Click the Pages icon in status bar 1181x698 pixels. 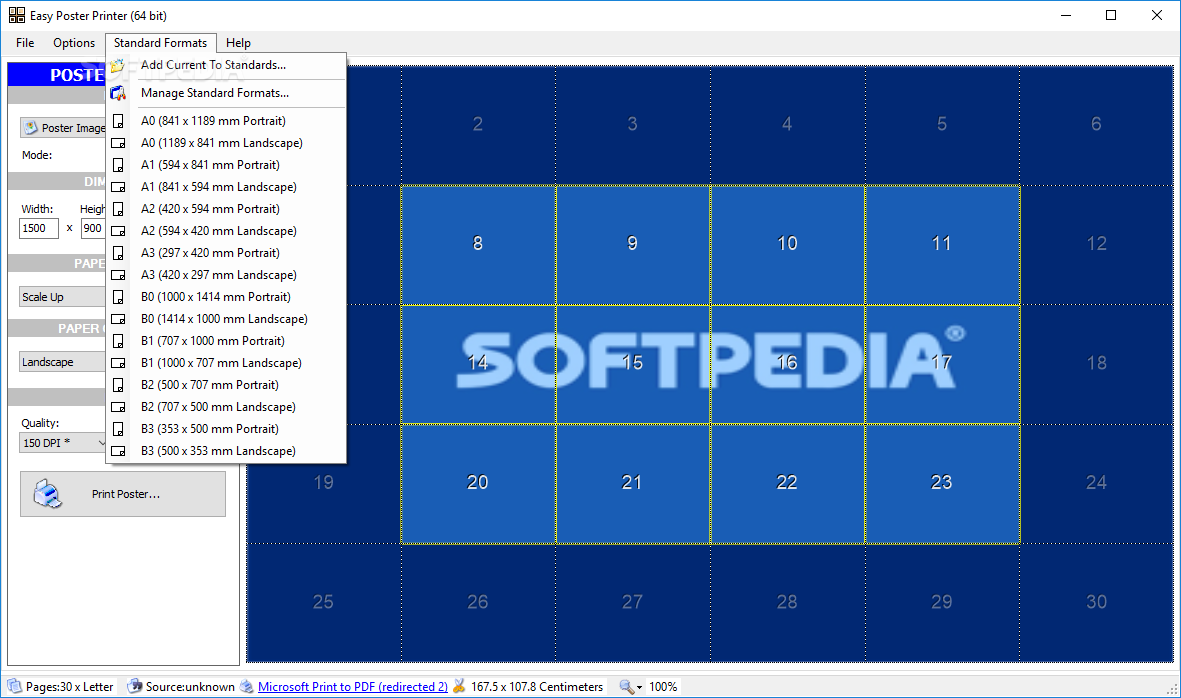[x=14, y=687]
